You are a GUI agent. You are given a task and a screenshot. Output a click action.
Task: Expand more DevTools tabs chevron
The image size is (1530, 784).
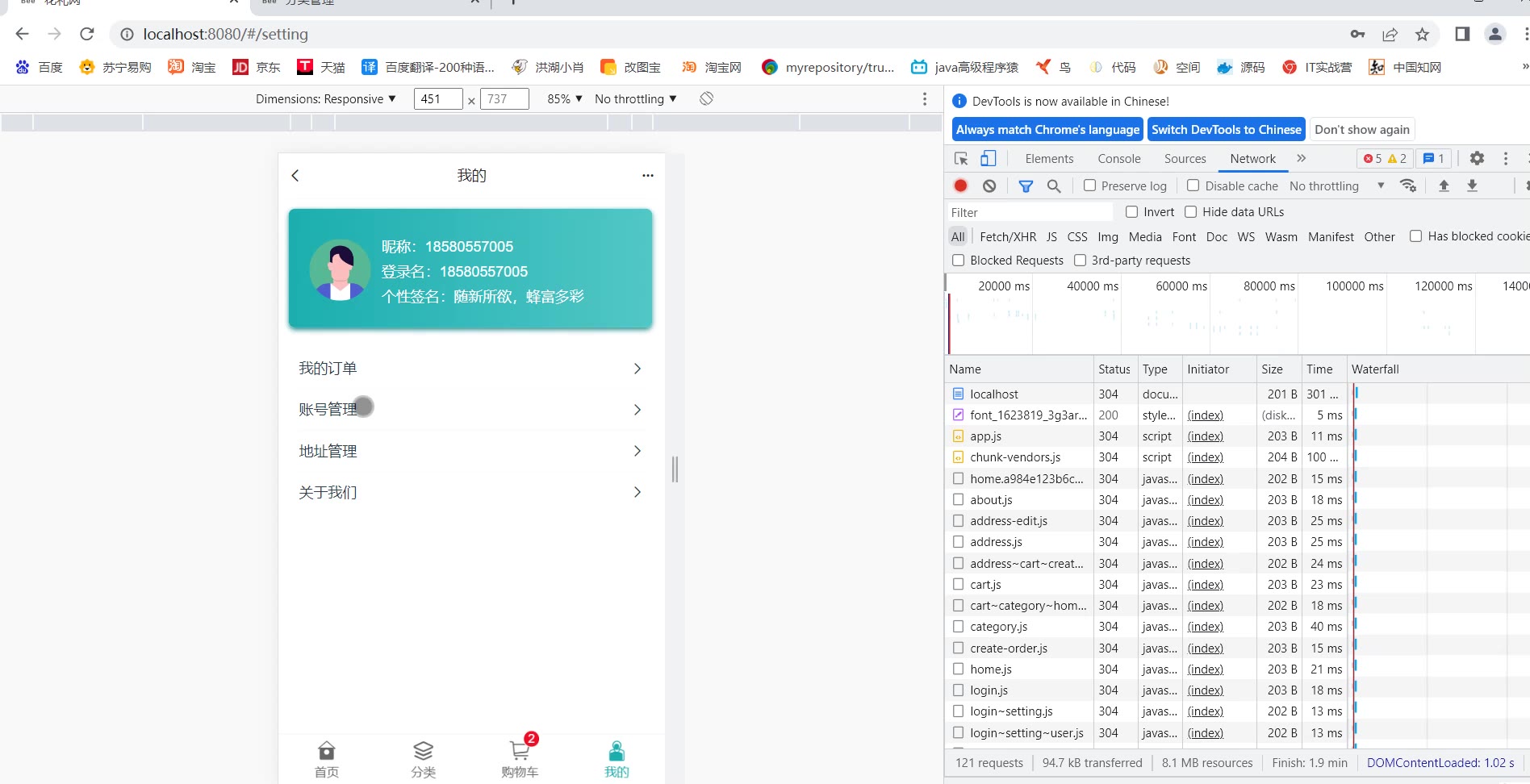[1301, 158]
